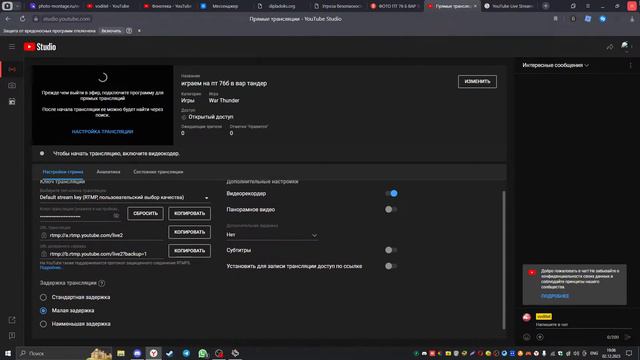This screenshot has width=640, height=360.
Task: Open the three-dot chat options menu
Action: point(630,65)
